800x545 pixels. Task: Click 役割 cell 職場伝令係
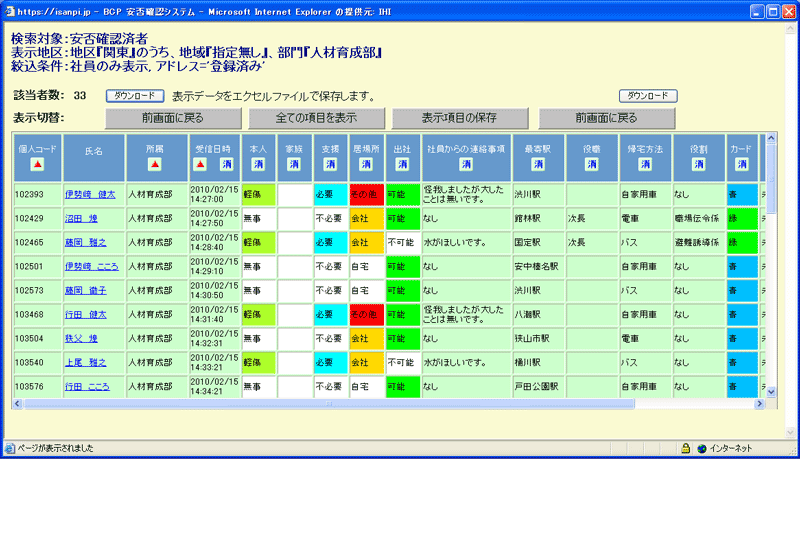[699, 218]
